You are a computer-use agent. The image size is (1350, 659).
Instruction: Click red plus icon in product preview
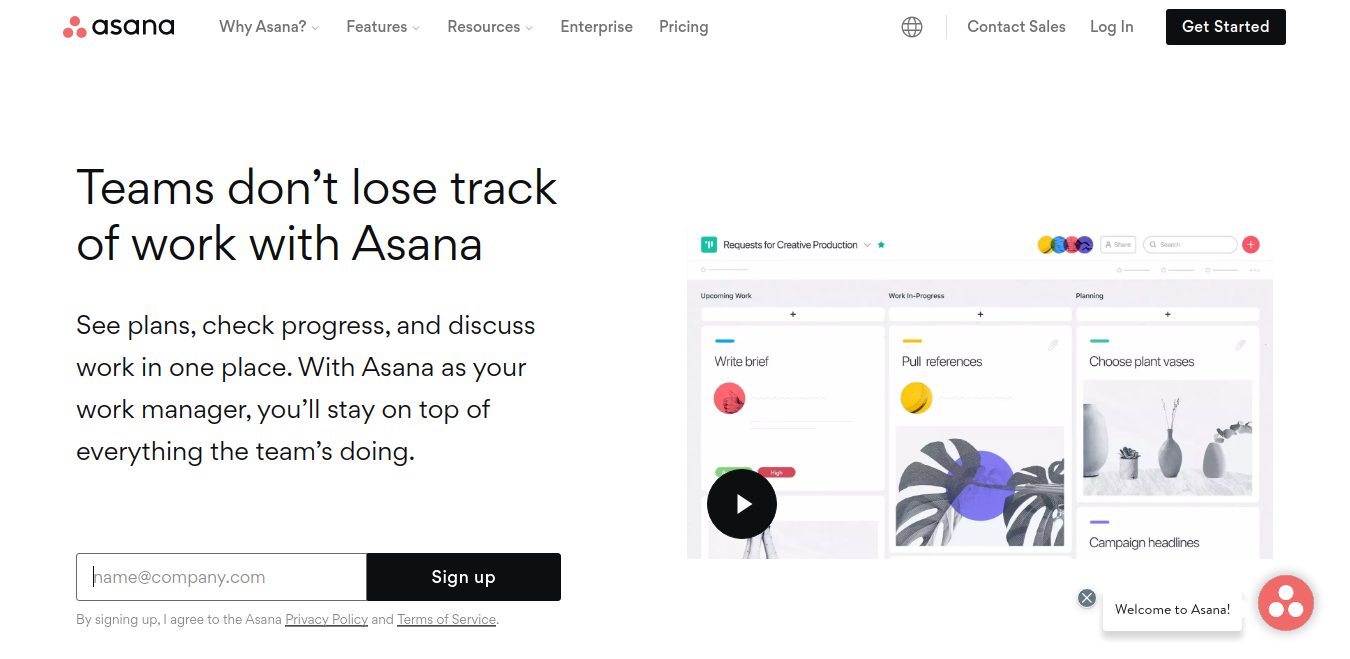[1251, 244]
